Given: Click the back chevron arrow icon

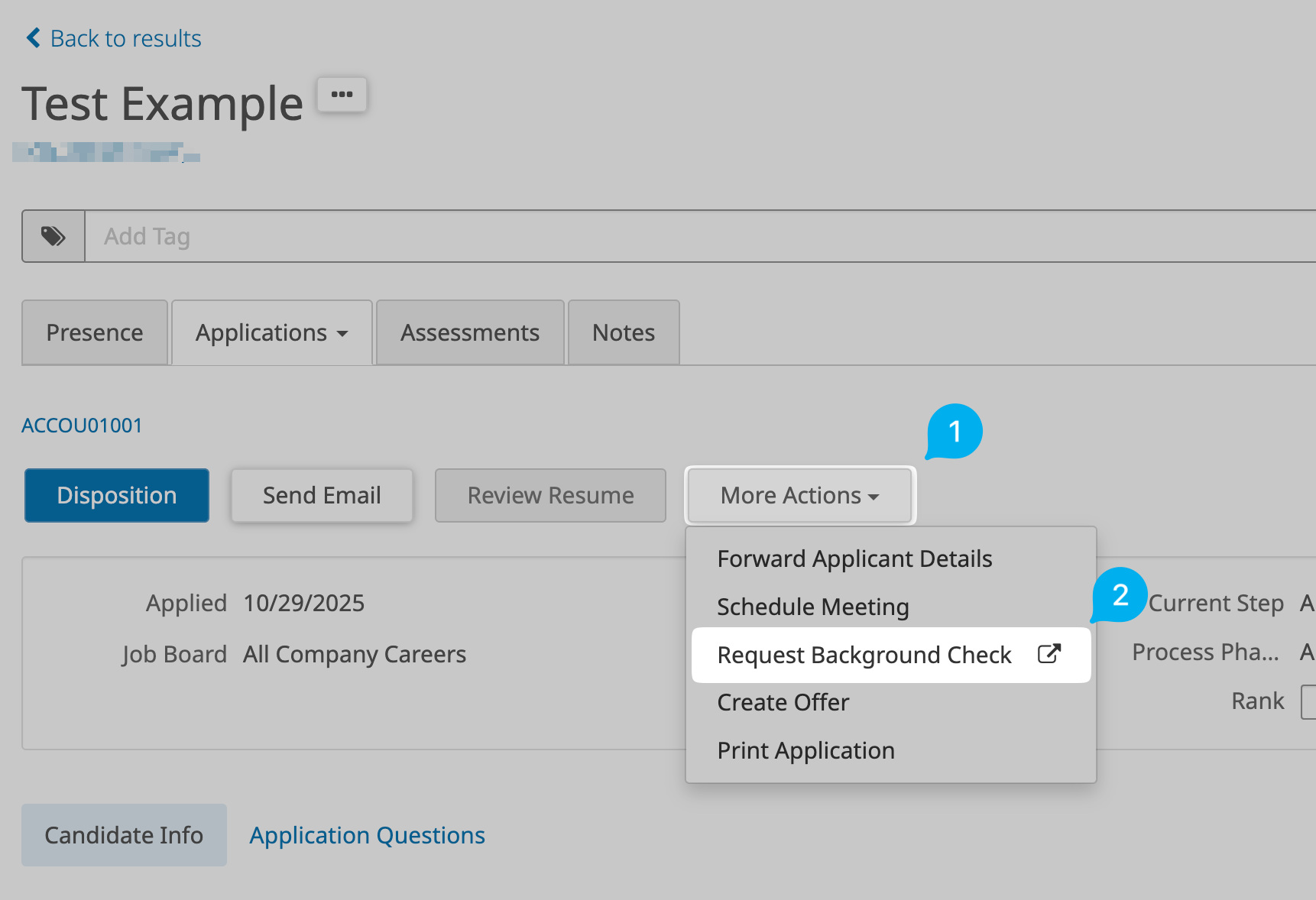Looking at the screenshot, I should 33,38.
